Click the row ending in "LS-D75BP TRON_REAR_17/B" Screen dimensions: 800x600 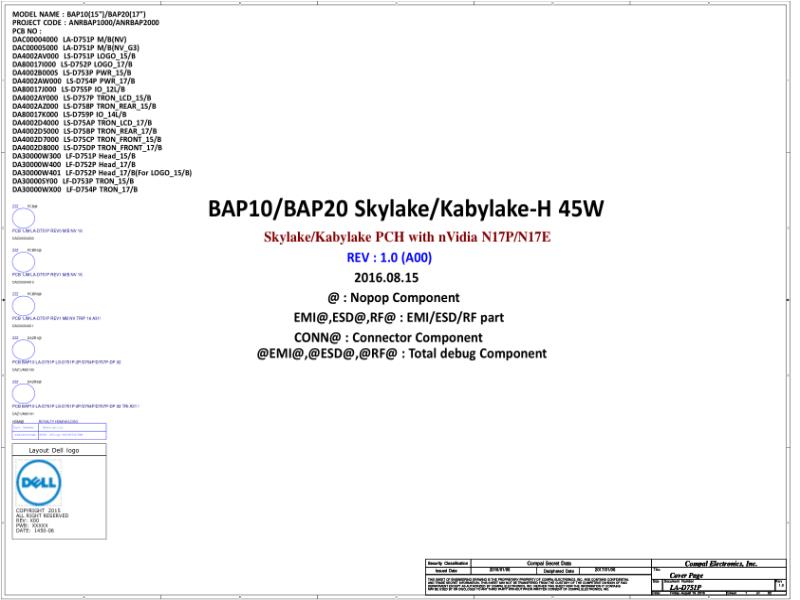point(85,131)
